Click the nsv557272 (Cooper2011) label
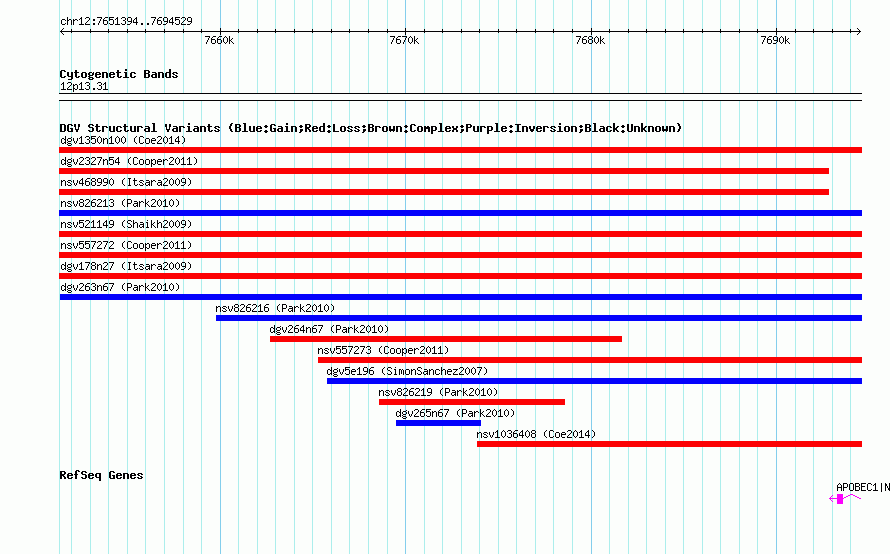The width and height of the screenshot is (890, 554). click(x=126, y=245)
